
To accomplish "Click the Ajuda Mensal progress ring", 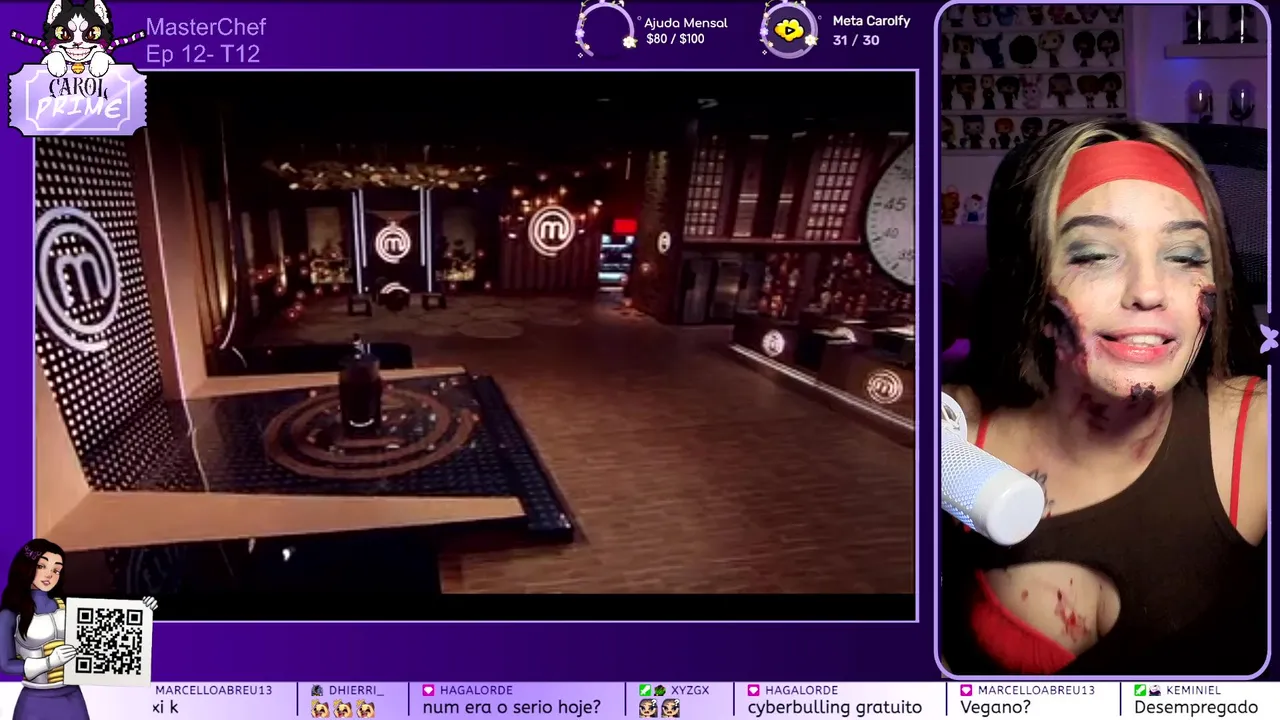I will click(606, 30).
